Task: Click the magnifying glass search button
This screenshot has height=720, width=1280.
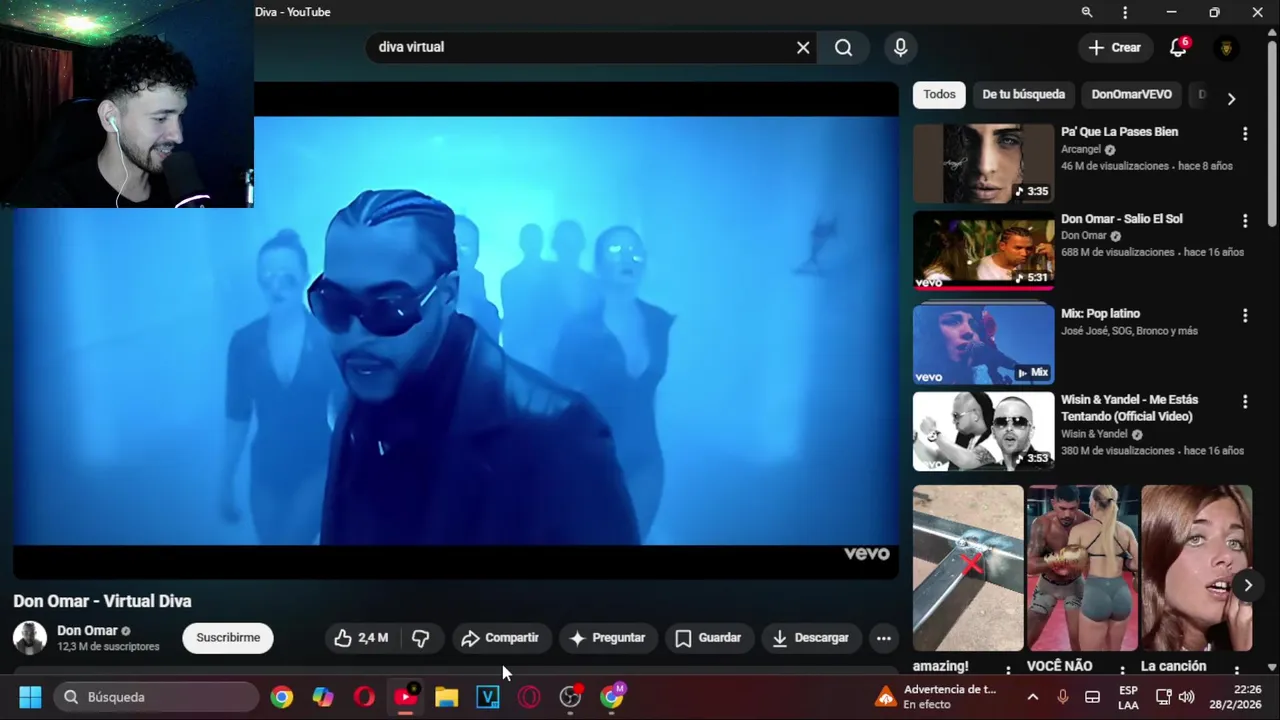Action: pos(844,47)
